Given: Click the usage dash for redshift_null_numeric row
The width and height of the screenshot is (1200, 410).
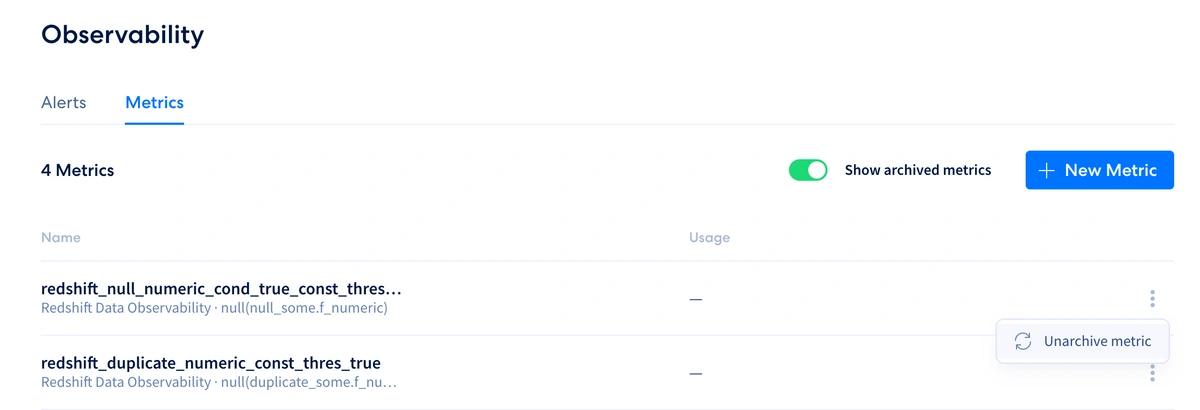Looking at the screenshot, I should click(696, 299).
